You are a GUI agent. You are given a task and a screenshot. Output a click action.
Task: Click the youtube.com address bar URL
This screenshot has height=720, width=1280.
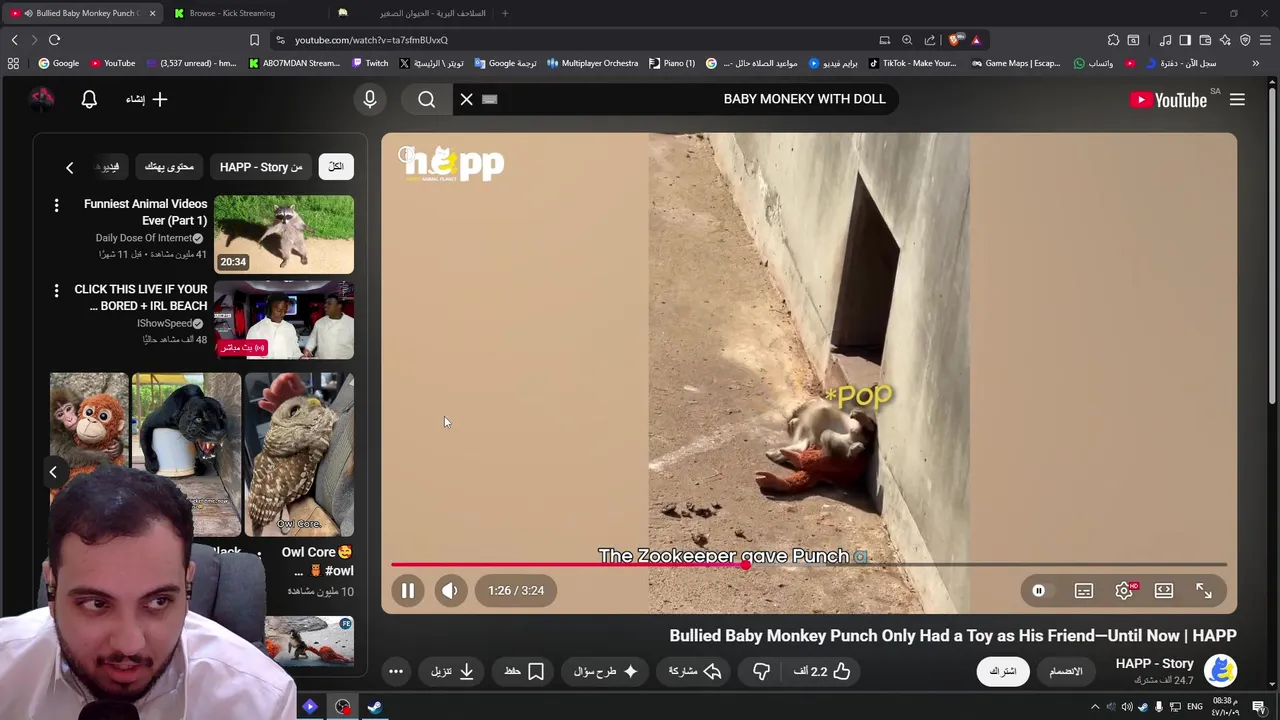[x=371, y=40]
